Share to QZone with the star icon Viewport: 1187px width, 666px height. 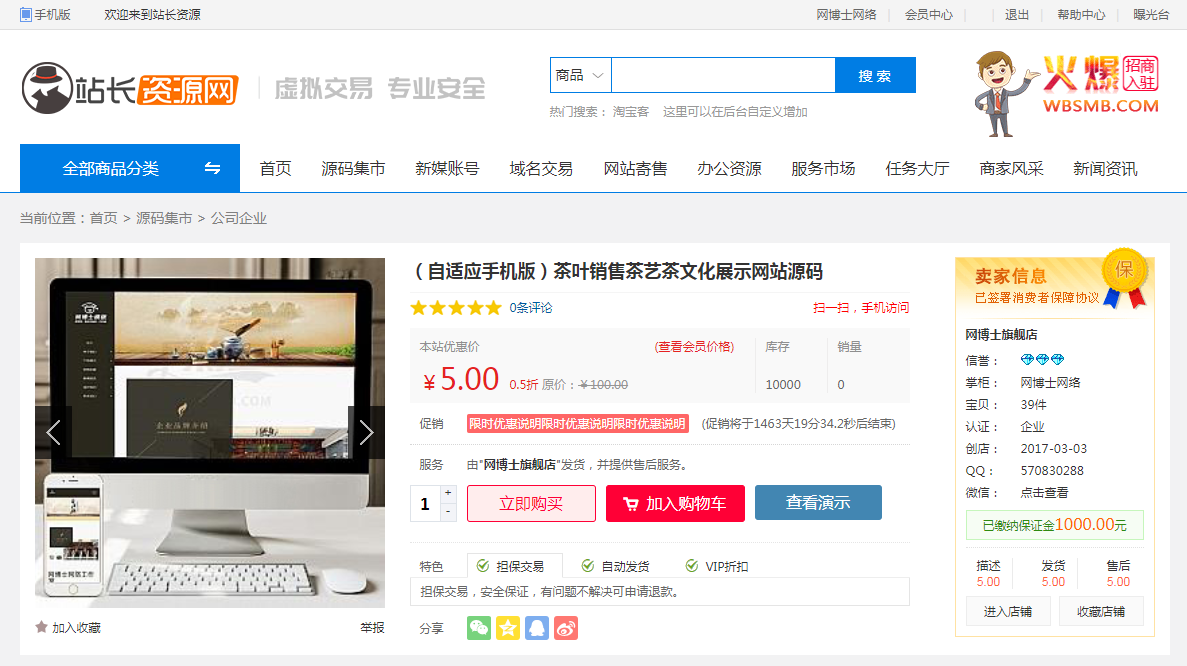pos(508,628)
